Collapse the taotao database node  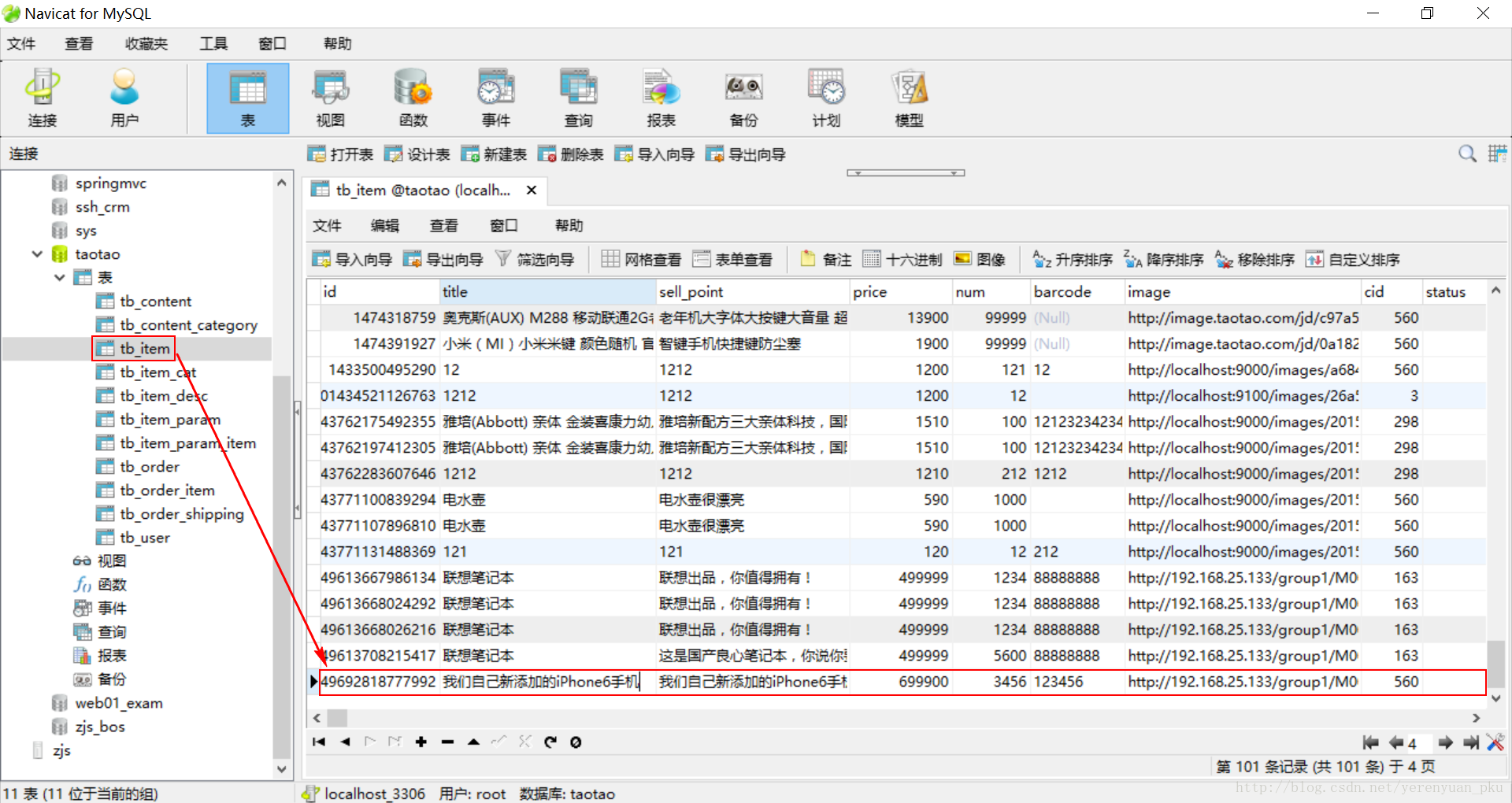(37, 253)
